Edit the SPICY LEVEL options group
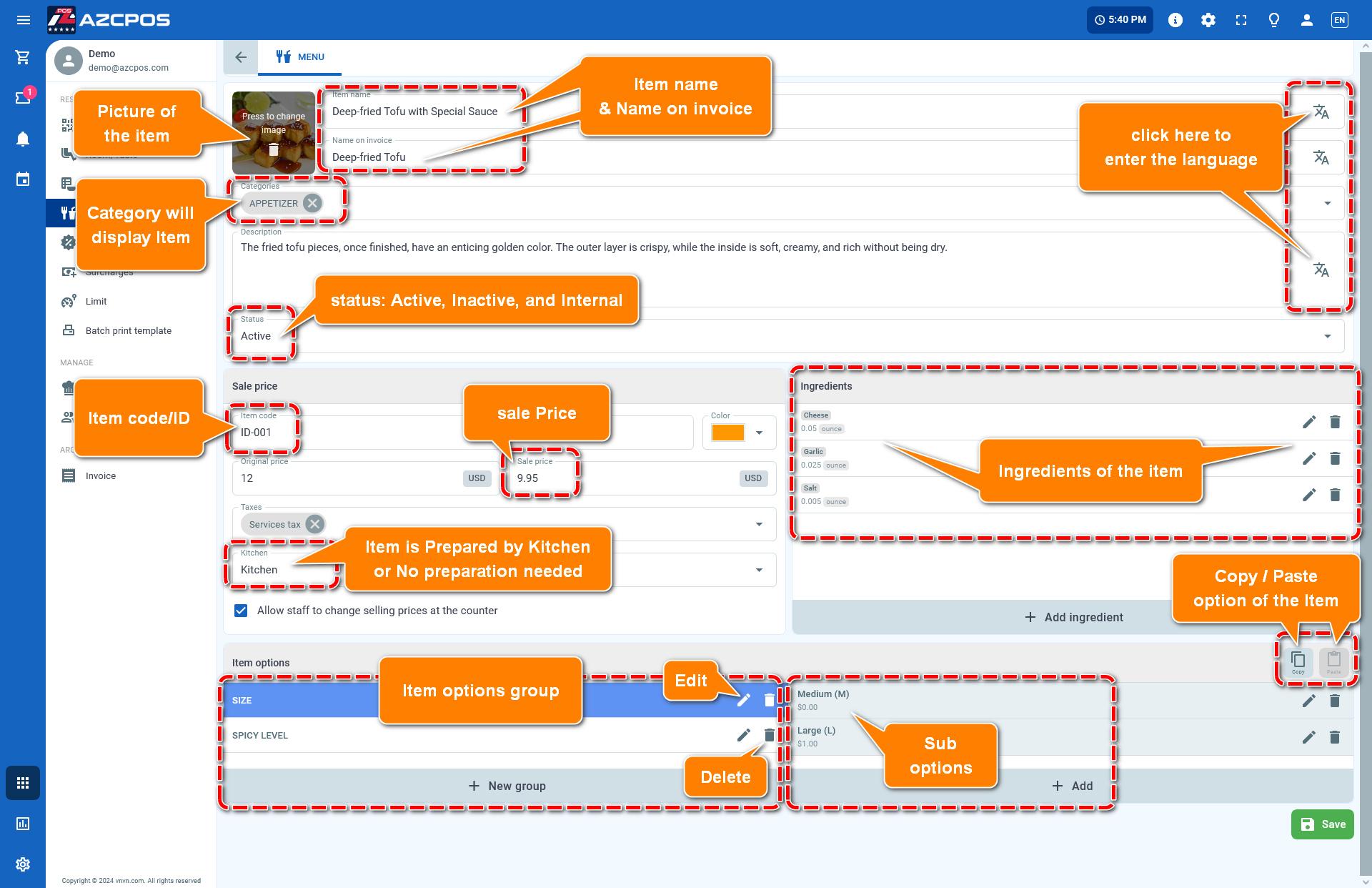This screenshot has width=1372, height=888. (744, 735)
